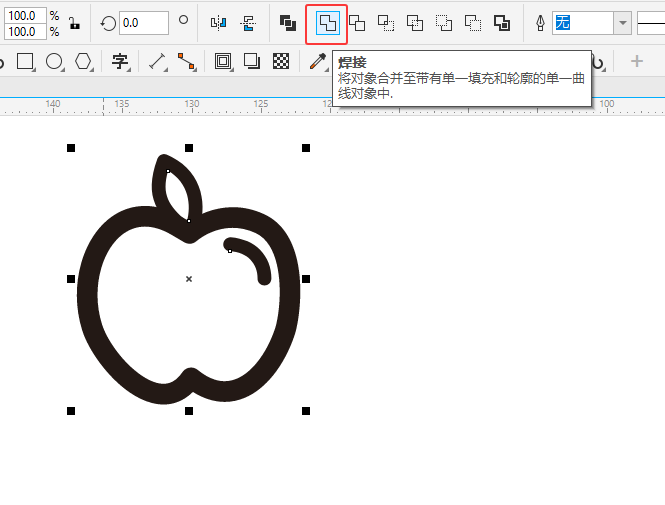665x505 pixels.
Task: Open the outline width dropdown arrow
Action: point(622,23)
